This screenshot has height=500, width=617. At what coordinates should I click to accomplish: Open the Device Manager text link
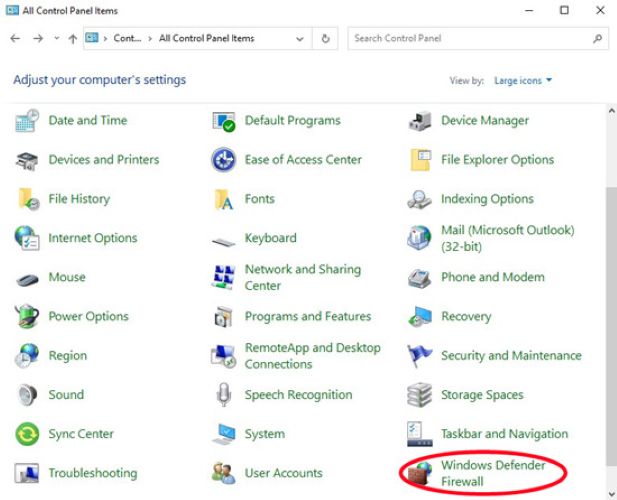[485, 121]
